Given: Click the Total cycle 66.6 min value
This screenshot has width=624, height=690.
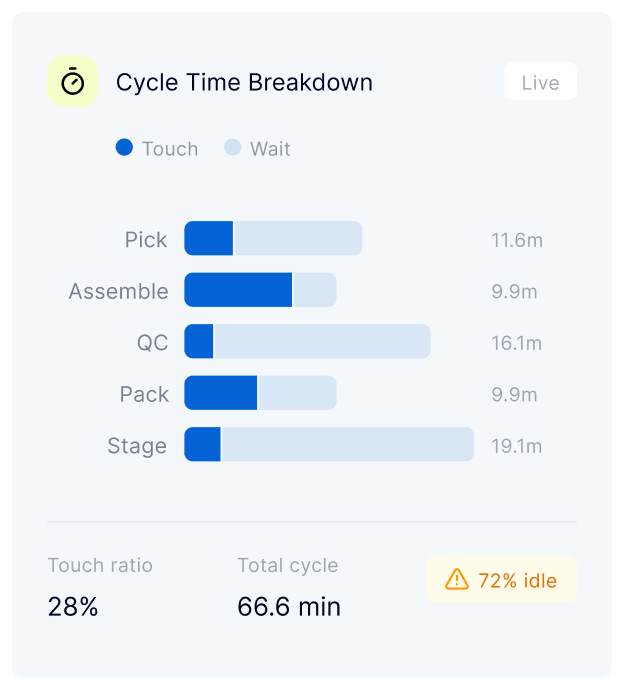Looking at the screenshot, I should point(289,606).
